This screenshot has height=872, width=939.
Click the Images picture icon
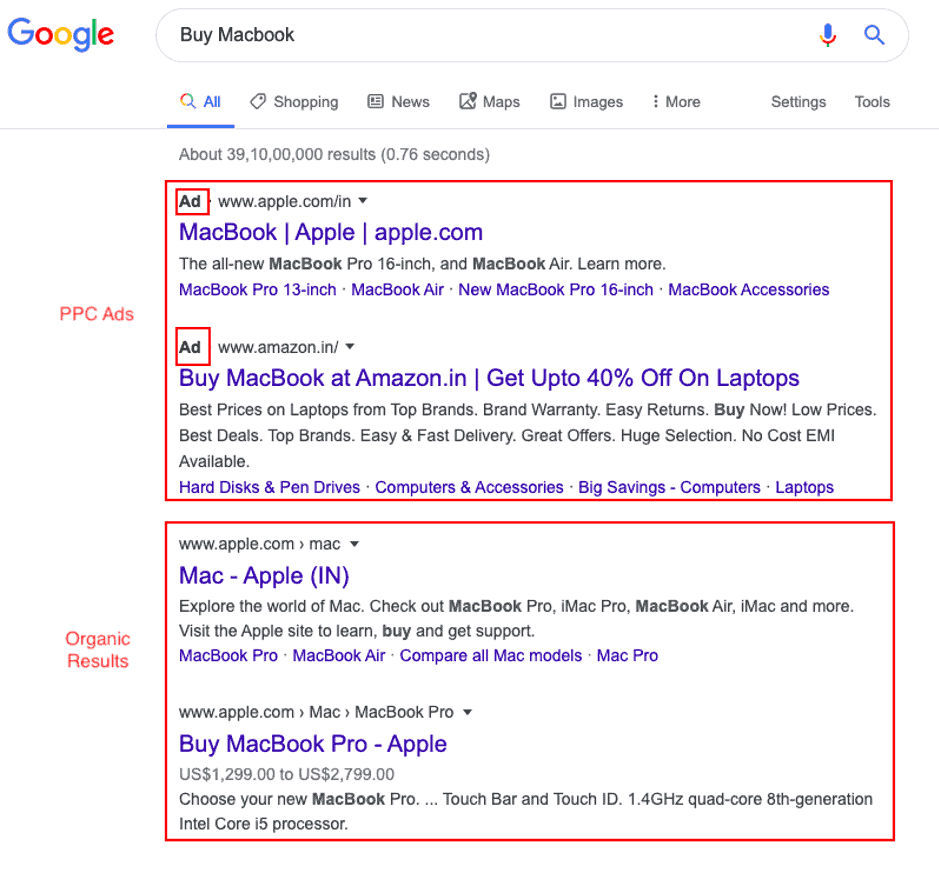558,101
